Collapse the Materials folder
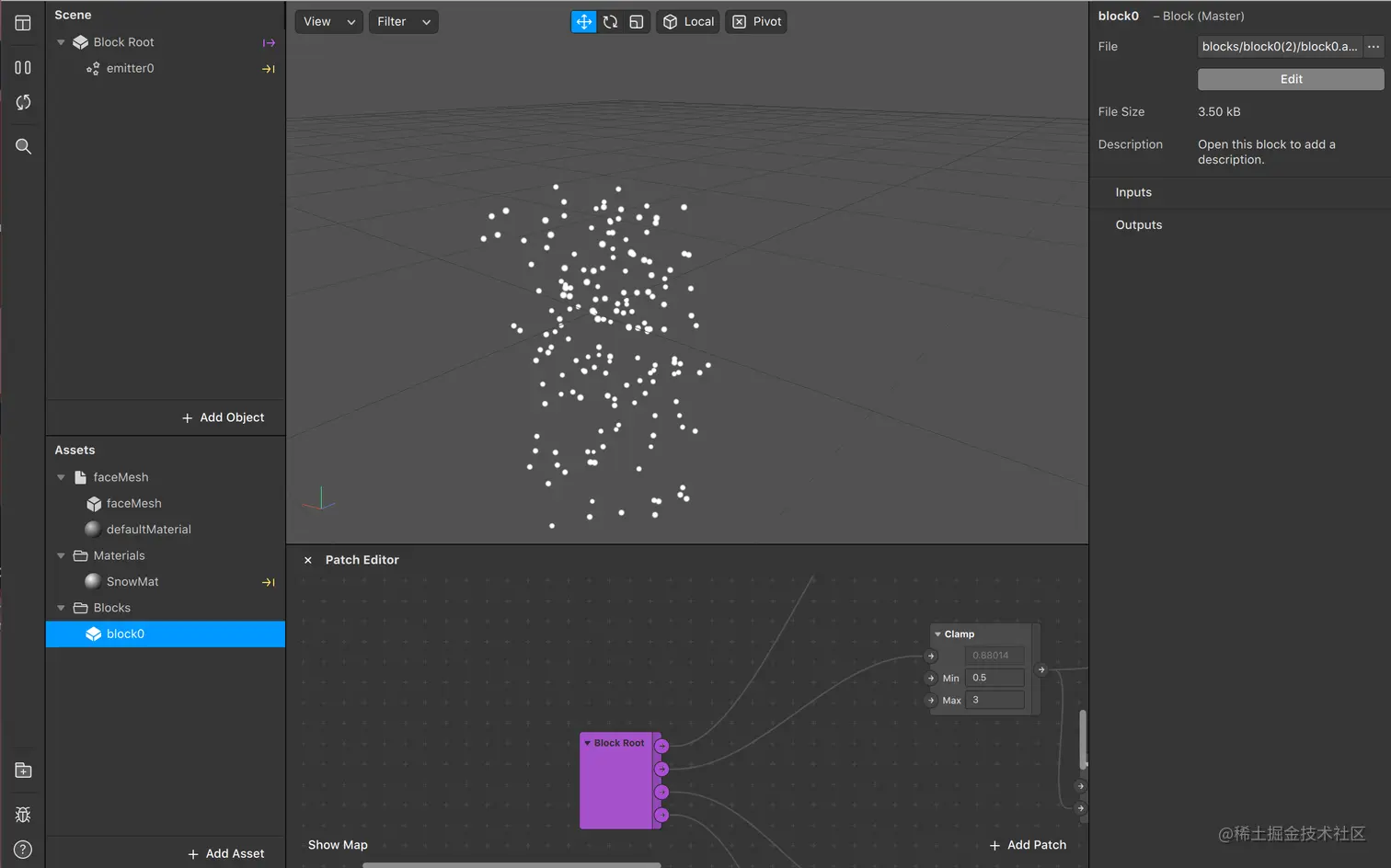 (x=61, y=555)
